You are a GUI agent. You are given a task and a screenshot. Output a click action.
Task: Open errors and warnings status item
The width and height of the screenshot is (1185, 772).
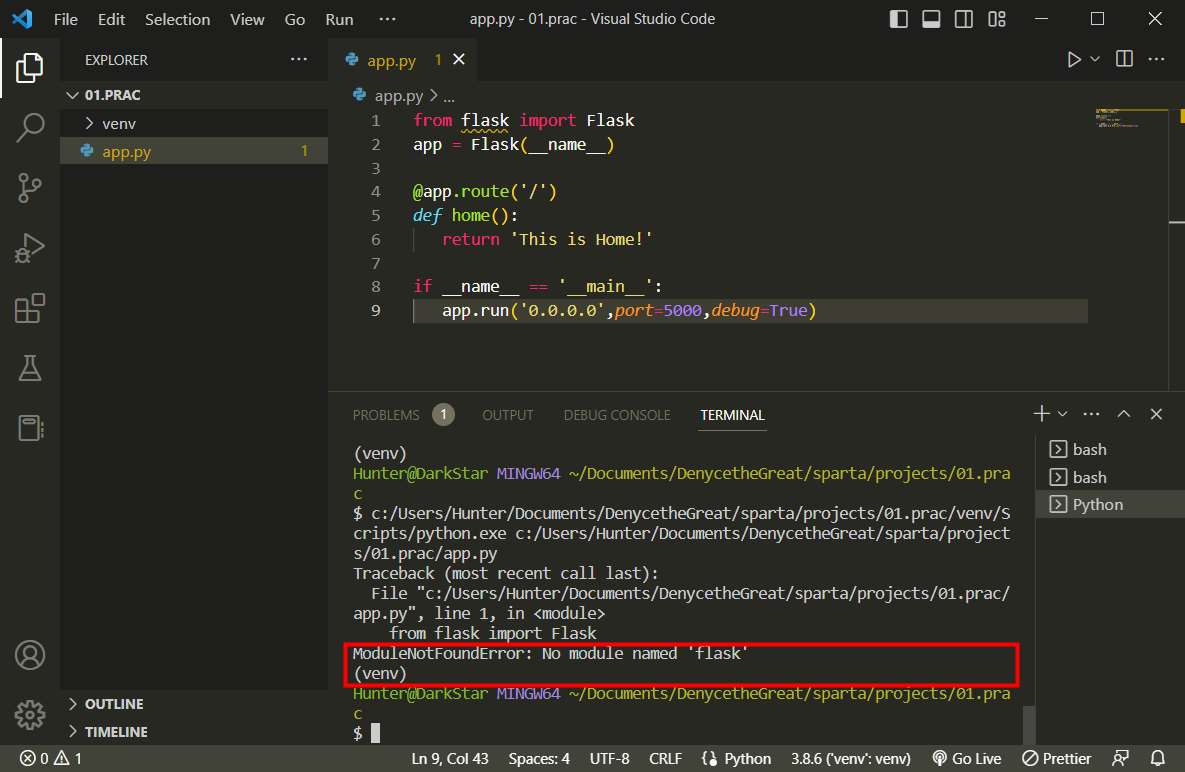click(51, 758)
